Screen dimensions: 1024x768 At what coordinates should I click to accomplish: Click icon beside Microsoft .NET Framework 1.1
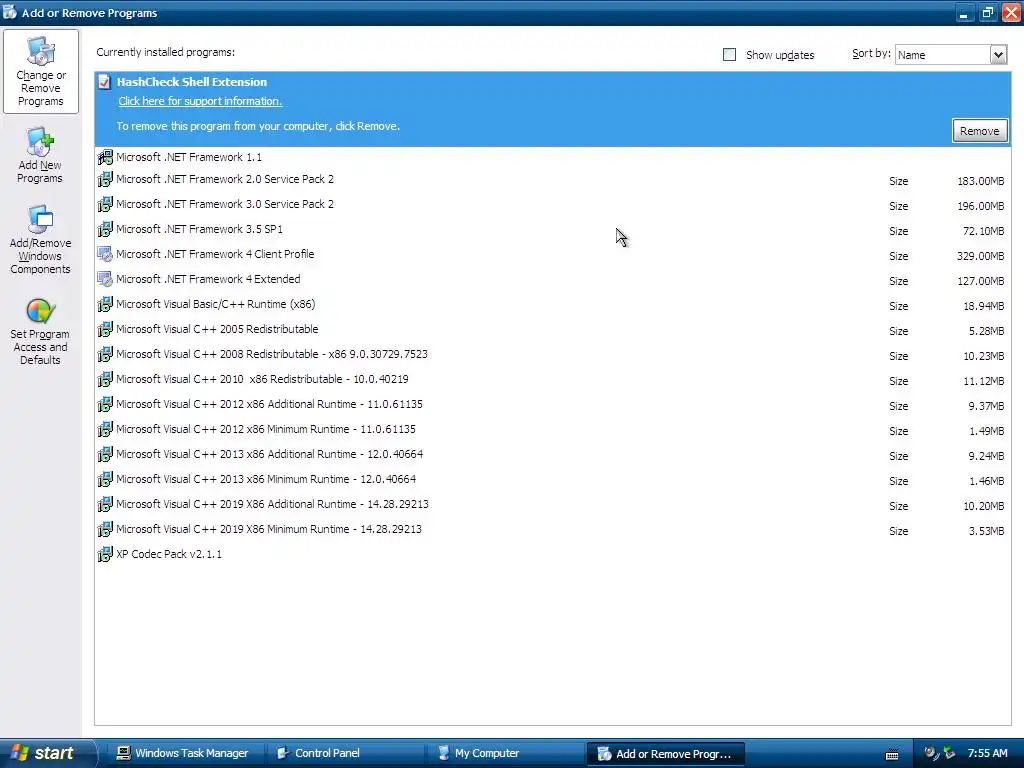click(x=104, y=157)
